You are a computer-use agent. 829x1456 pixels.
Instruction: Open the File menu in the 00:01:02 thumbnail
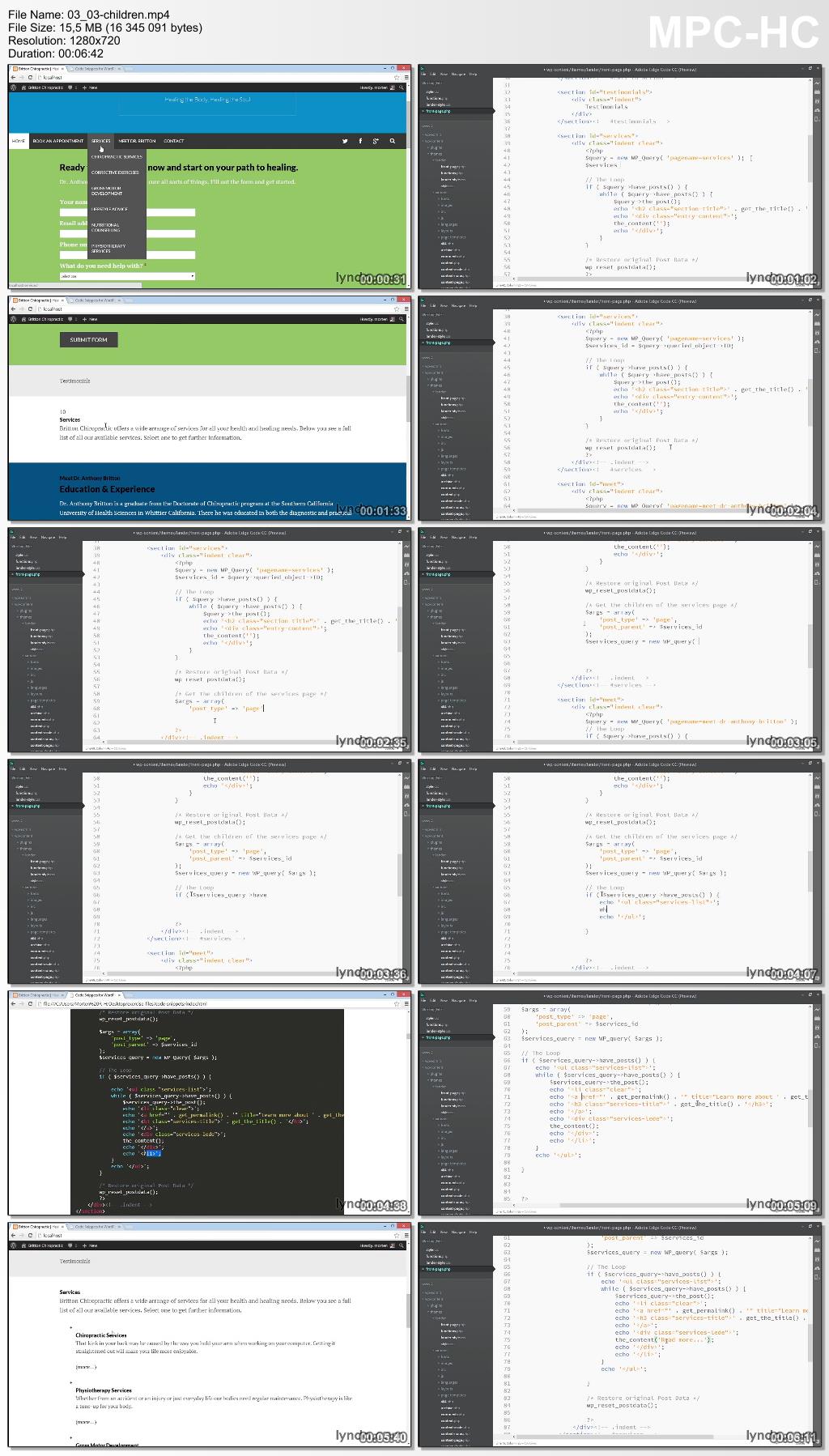[x=423, y=74]
